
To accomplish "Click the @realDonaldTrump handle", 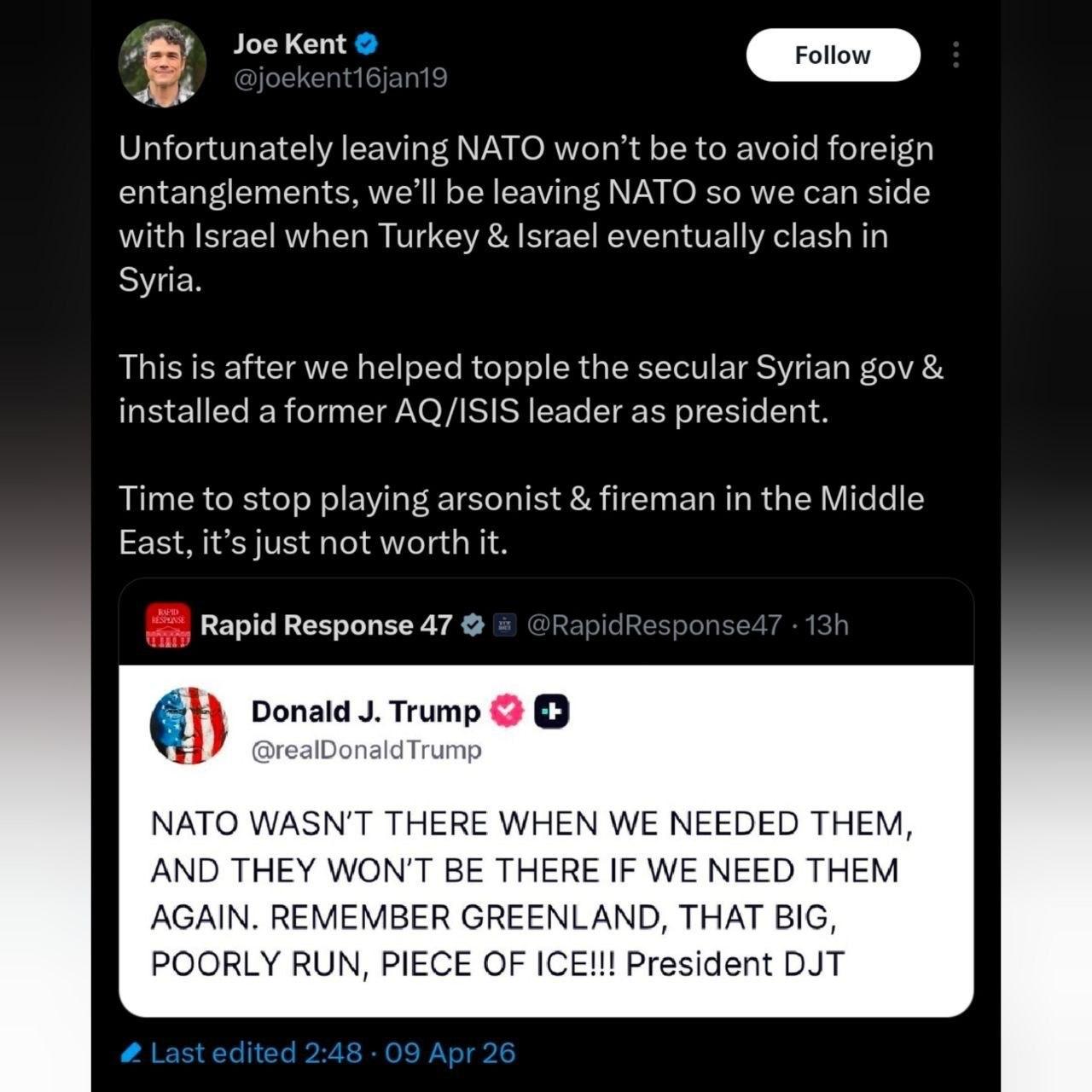I will [366, 750].
